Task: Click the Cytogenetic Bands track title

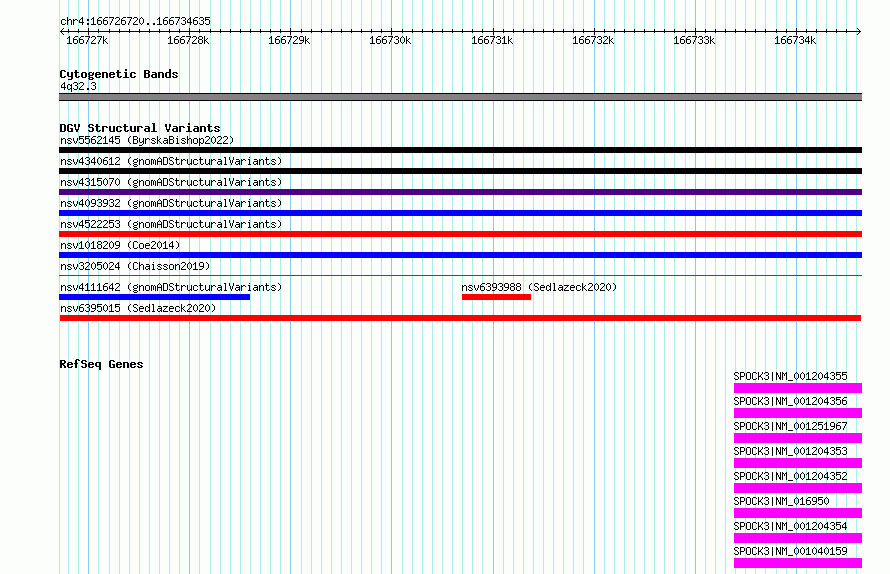Action: click(119, 74)
